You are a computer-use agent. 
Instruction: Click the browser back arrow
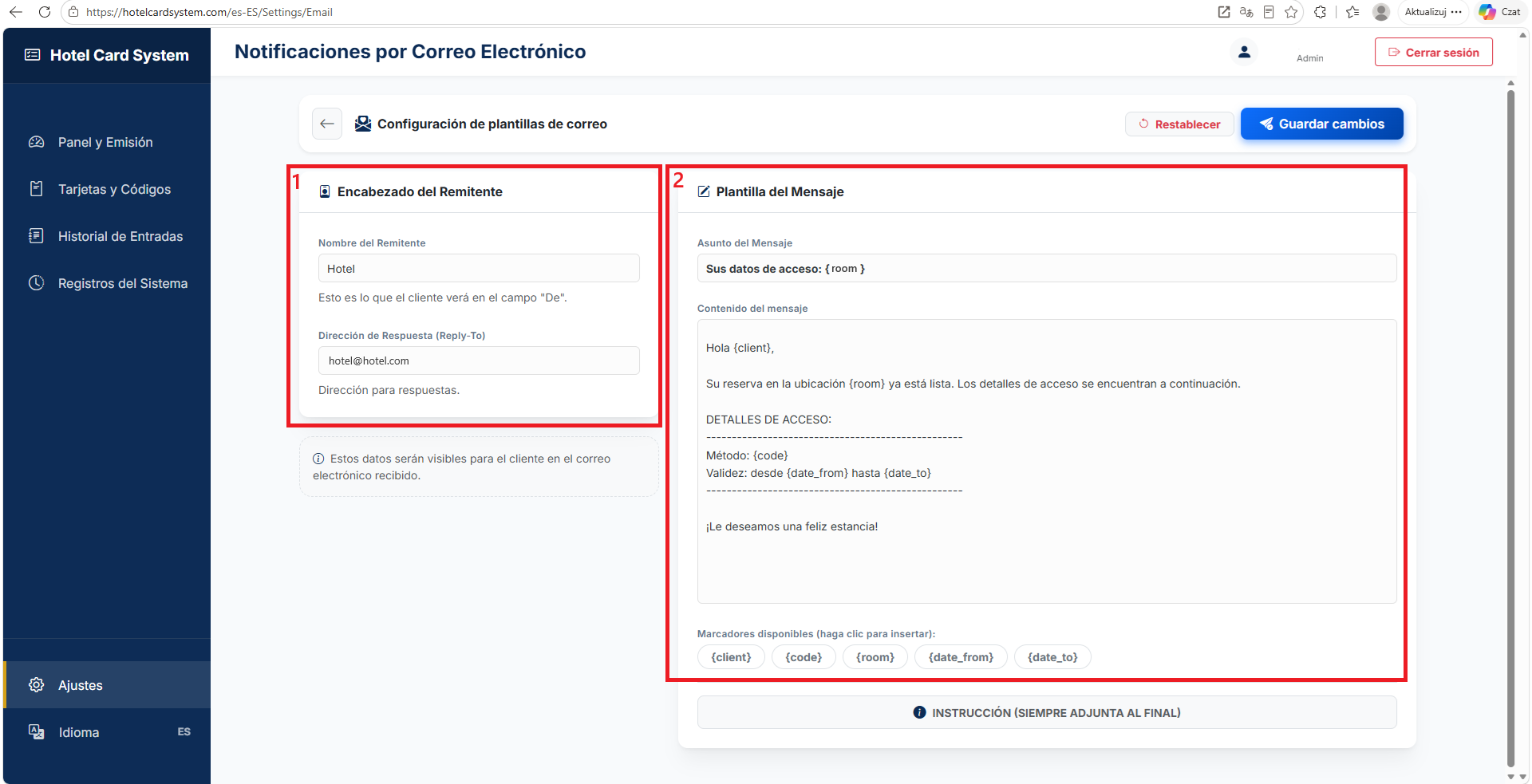pyautogui.click(x=16, y=12)
